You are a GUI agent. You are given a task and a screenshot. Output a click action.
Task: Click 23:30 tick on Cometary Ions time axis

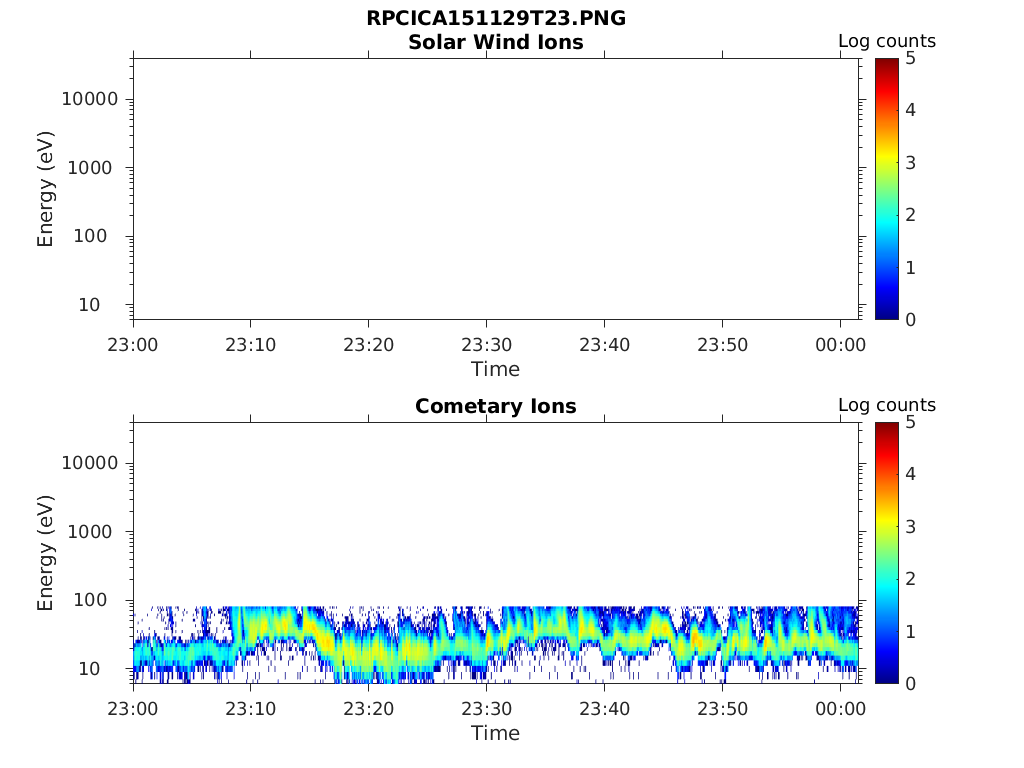click(487, 709)
